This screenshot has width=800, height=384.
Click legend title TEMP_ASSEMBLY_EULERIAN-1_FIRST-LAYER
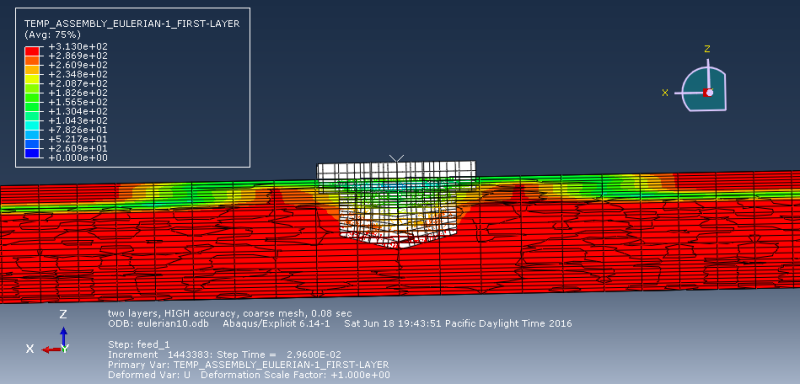(x=132, y=24)
